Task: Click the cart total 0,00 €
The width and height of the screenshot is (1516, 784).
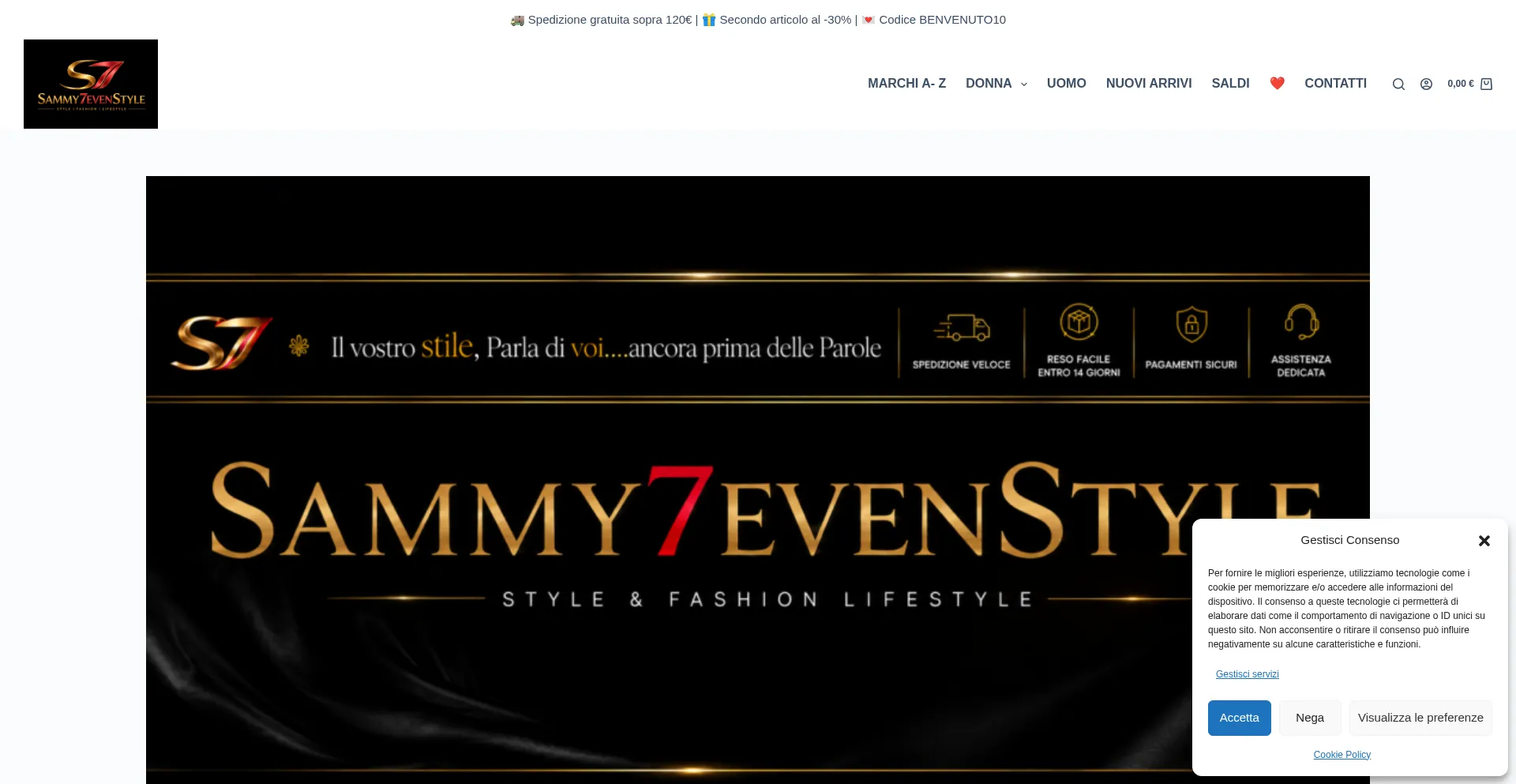Action: [x=1460, y=84]
